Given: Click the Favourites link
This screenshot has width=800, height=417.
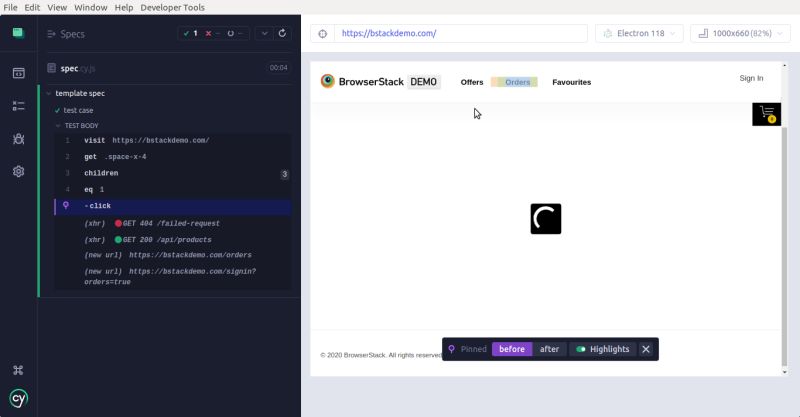Looking at the screenshot, I should click(x=571, y=82).
